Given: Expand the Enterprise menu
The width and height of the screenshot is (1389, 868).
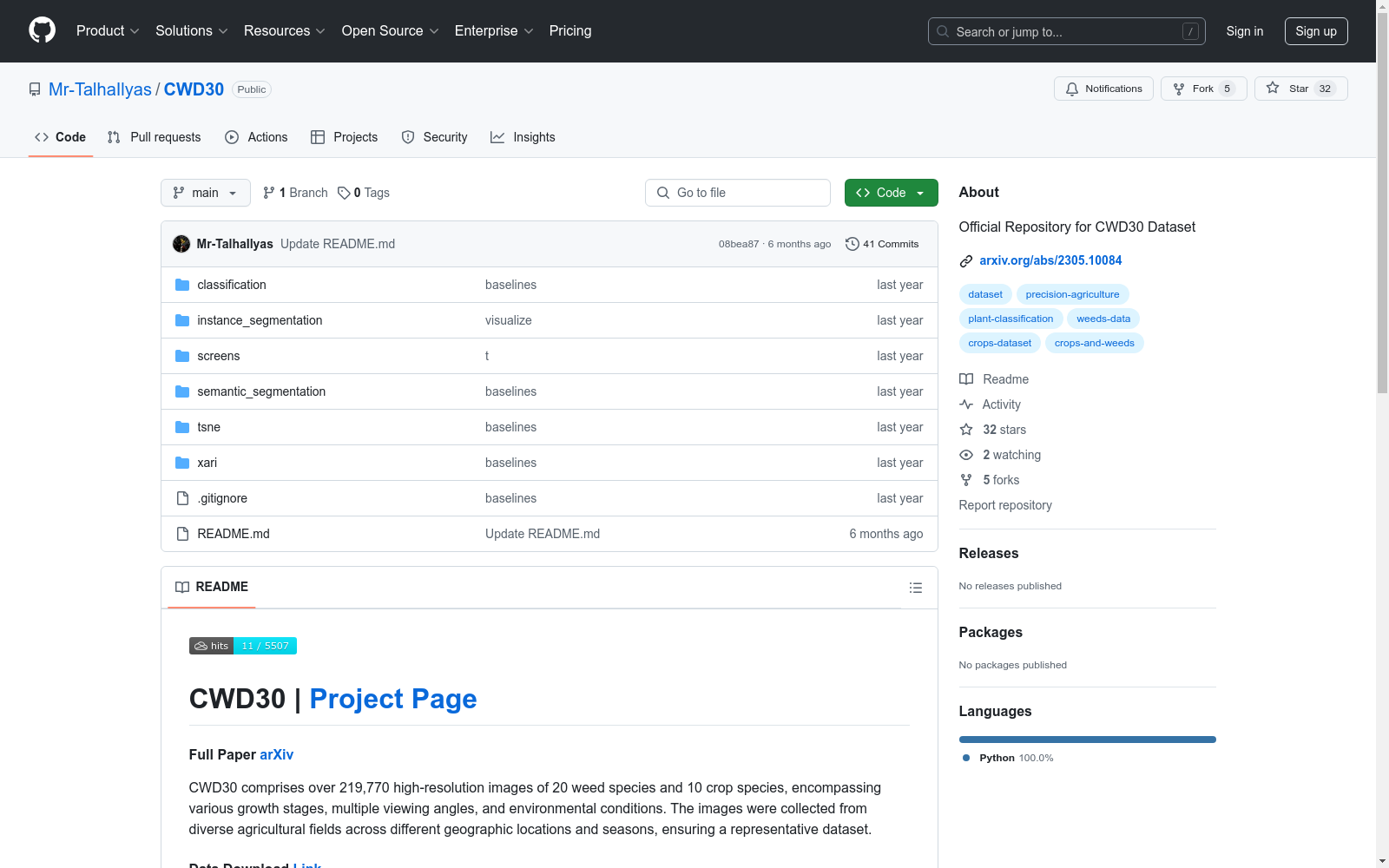Looking at the screenshot, I should pyautogui.click(x=494, y=30).
